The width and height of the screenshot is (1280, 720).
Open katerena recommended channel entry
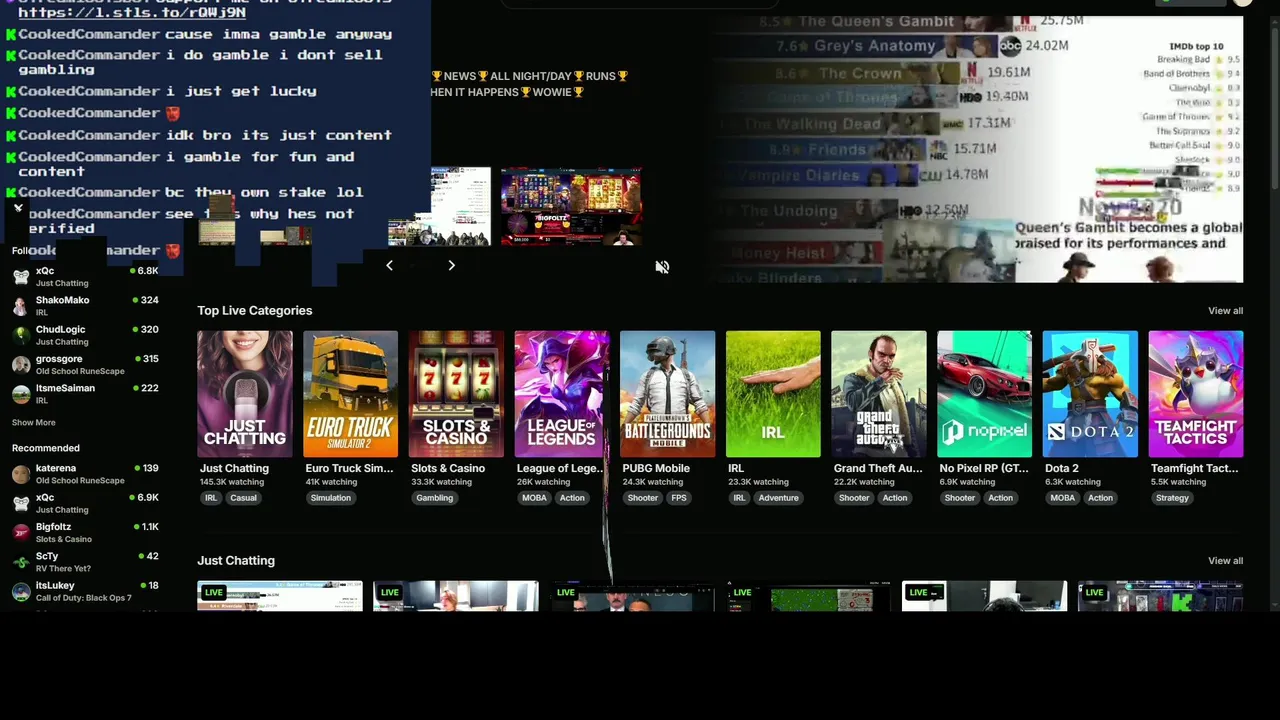coord(85,474)
